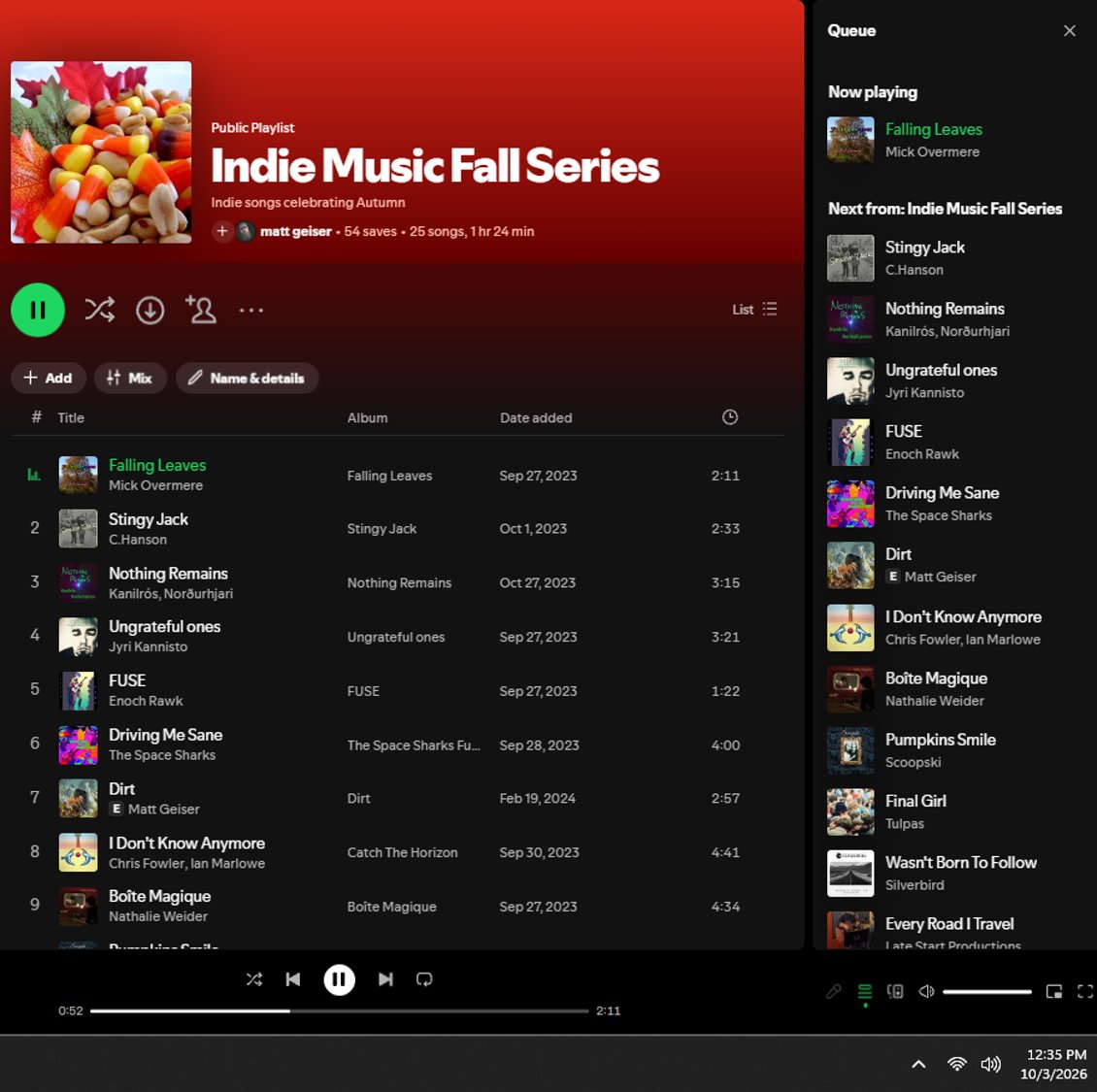Screen dimensions: 1097x1092
Task: Enter full screen mode
Action: pyautogui.click(x=1084, y=991)
